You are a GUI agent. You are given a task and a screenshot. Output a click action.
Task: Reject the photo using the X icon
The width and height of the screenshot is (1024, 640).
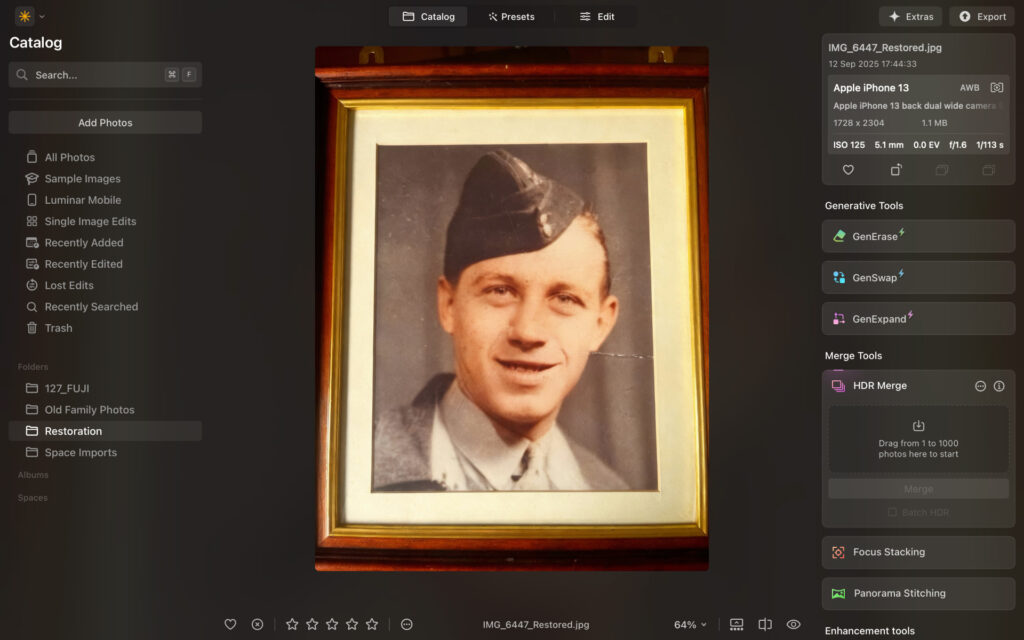[257, 623]
